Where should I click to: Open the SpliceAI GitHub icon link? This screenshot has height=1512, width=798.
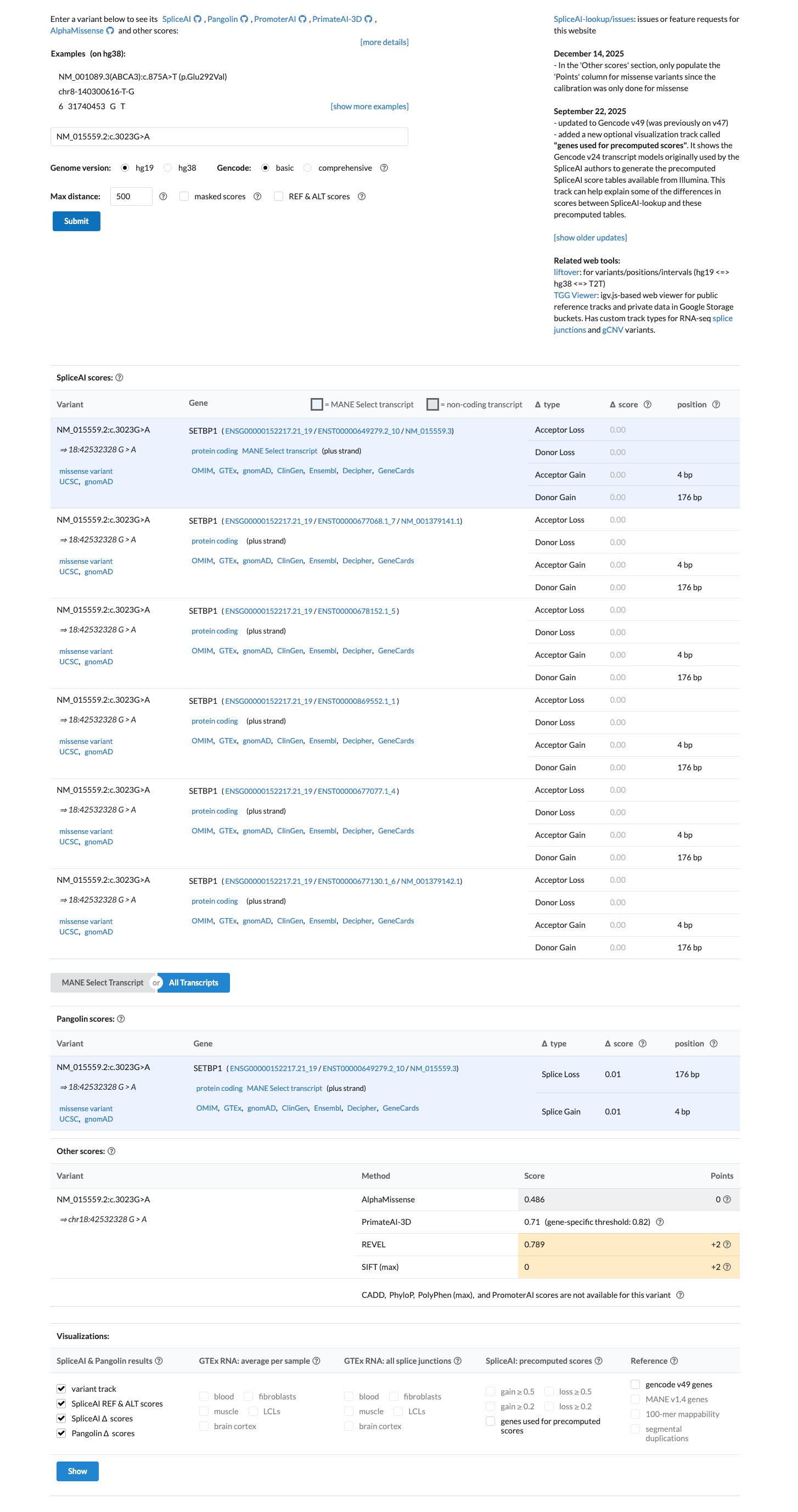(198, 19)
